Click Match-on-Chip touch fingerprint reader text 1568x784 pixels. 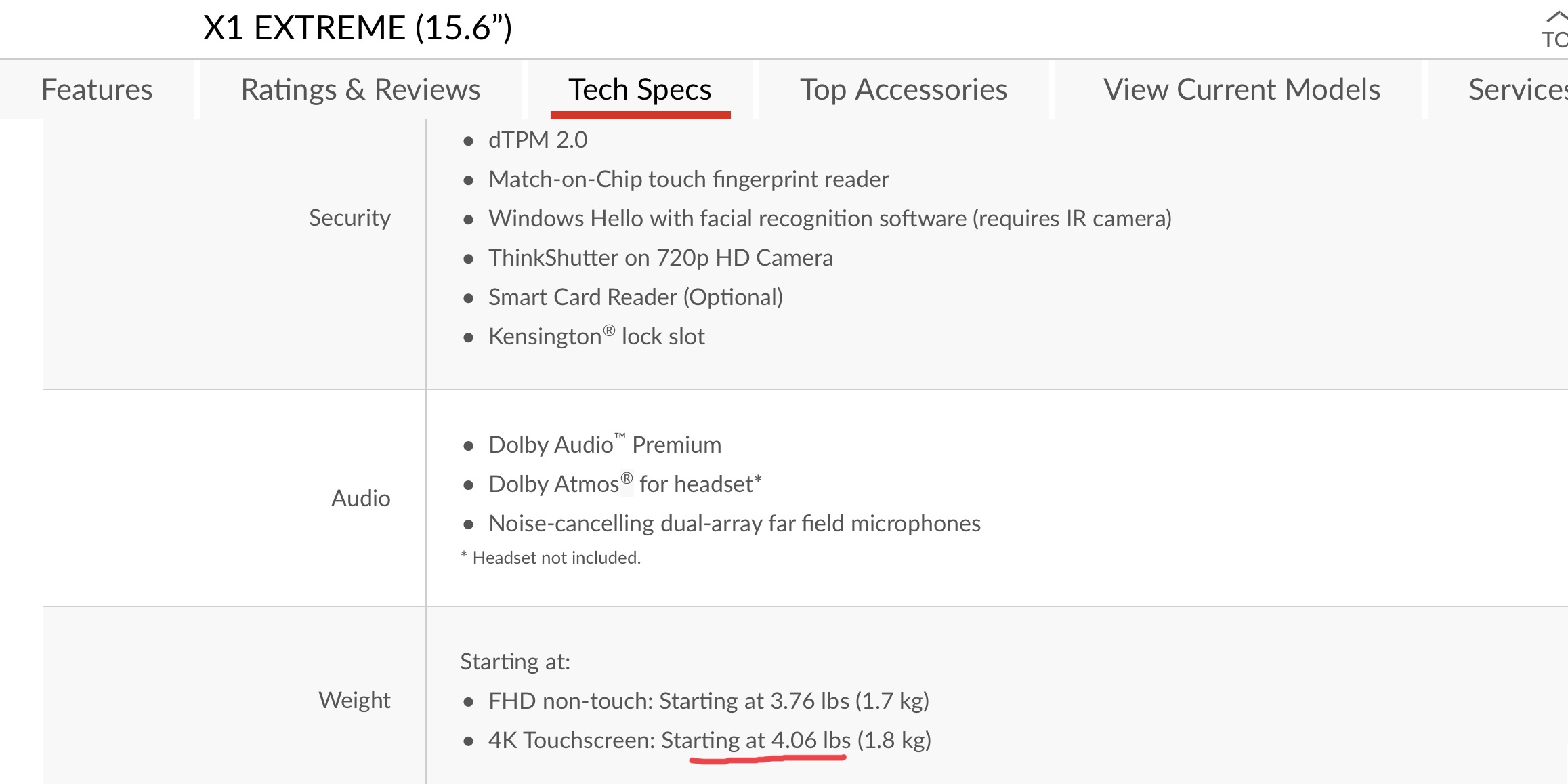click(688, 180)
